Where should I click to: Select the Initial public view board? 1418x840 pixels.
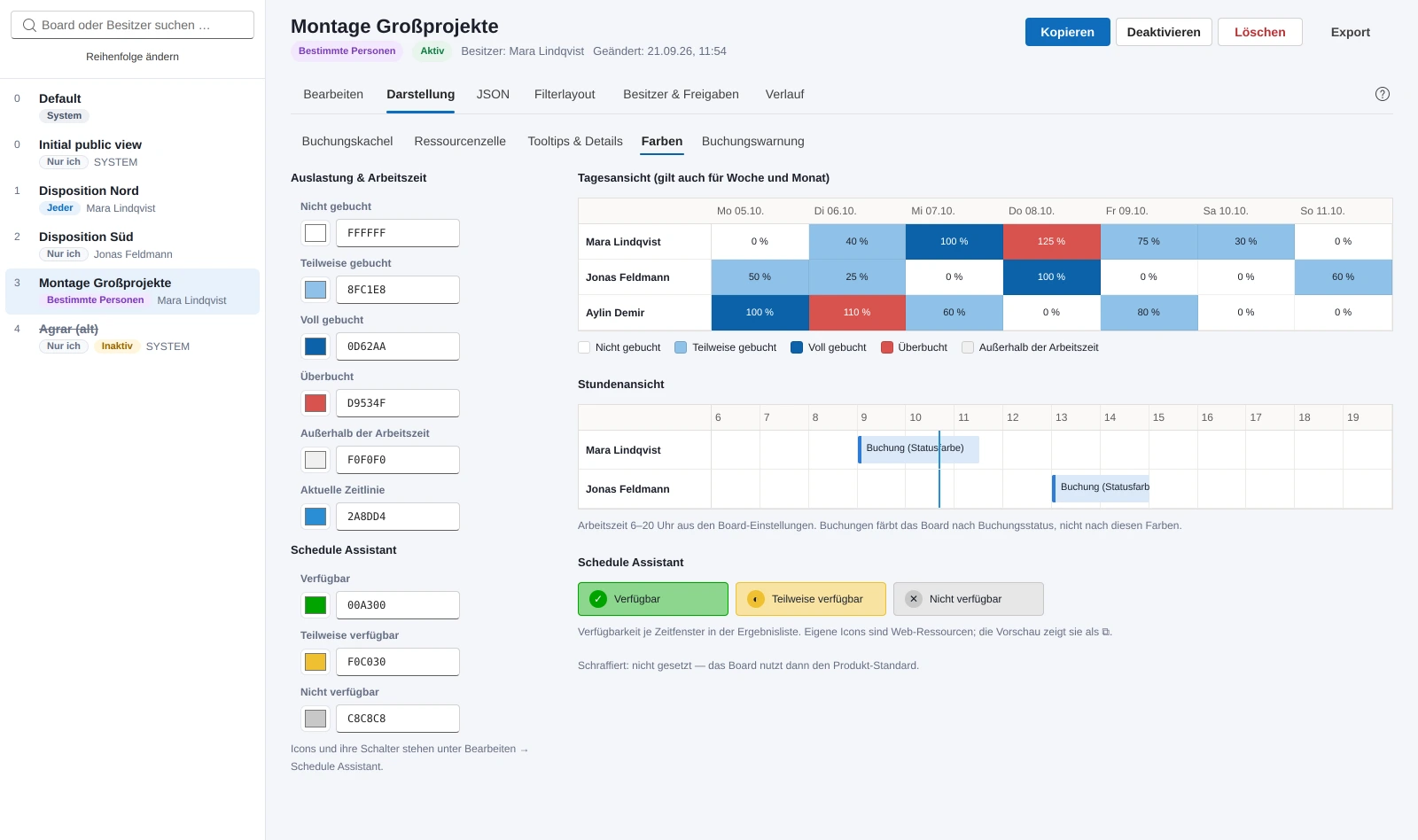coord(132,153)
